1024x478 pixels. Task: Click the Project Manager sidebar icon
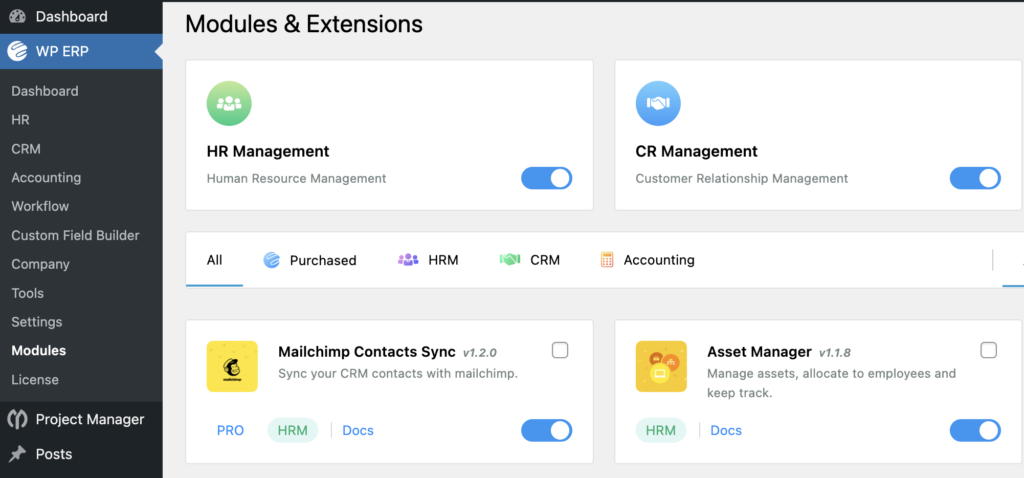click(x=18, y=419)
